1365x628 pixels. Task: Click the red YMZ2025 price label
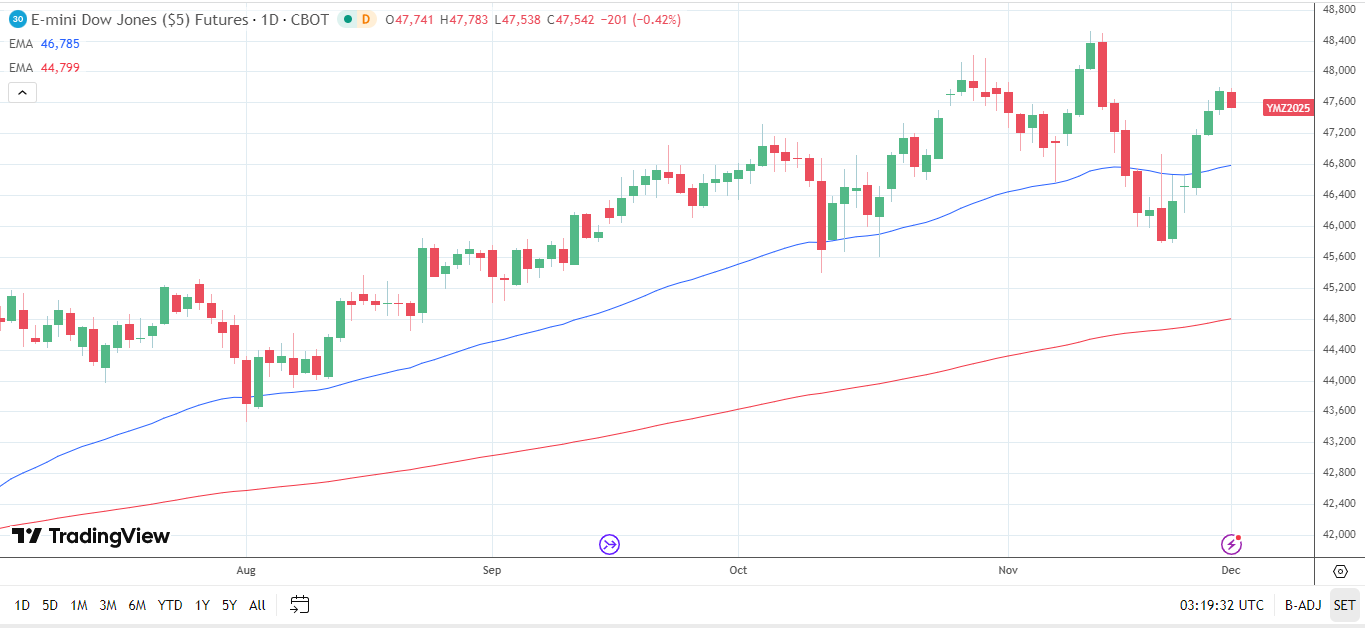pos(1287,107)
